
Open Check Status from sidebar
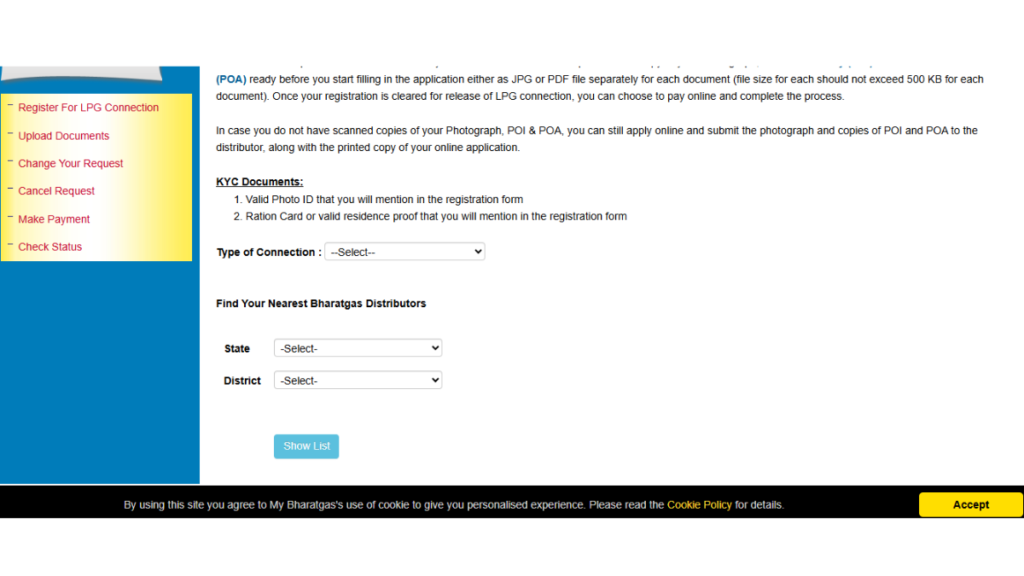tap(50, 247)
